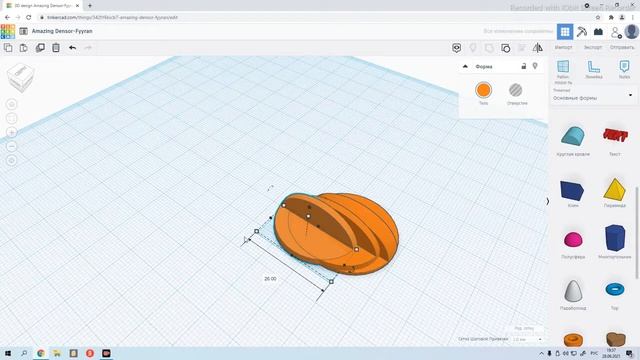Pick the blue Polygon shape
This screenshot has height=360, width=640.
click(x=615, y=238)
